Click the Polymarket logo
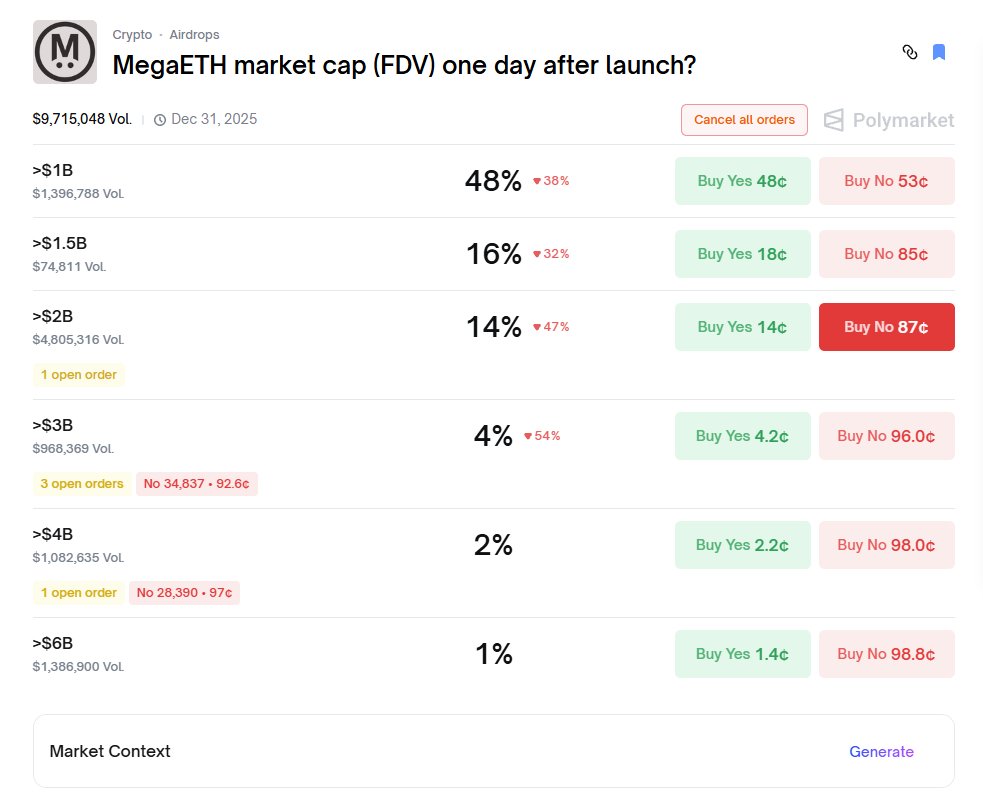This screenshot has width=983, height=800. point(889,120)
